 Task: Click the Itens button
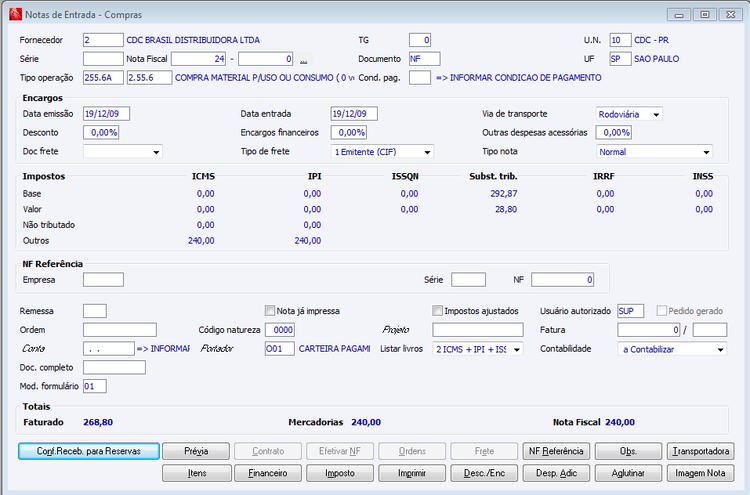pyautogui.click(x=197, y=473)
